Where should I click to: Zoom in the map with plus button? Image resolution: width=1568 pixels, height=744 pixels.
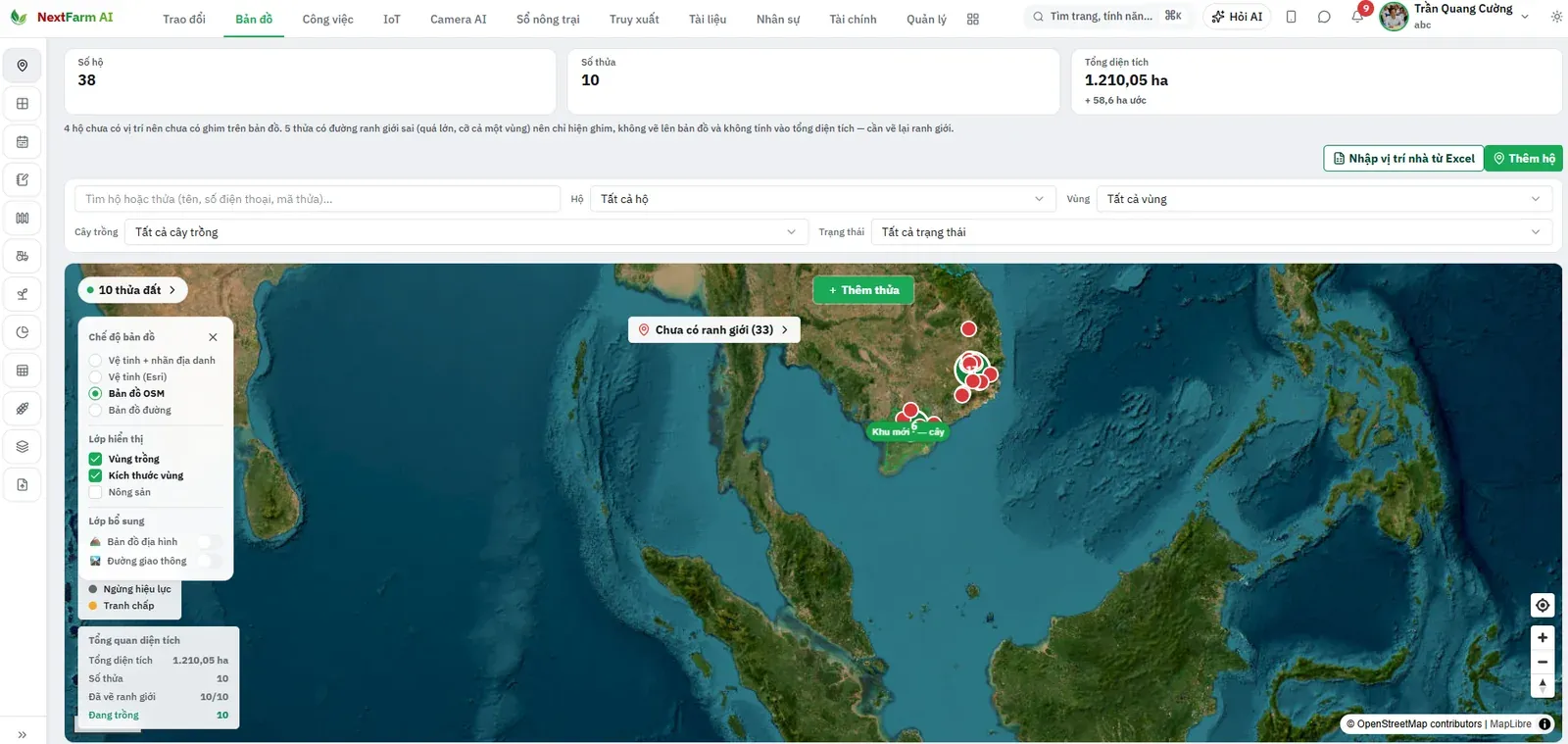click(1543, 637)
